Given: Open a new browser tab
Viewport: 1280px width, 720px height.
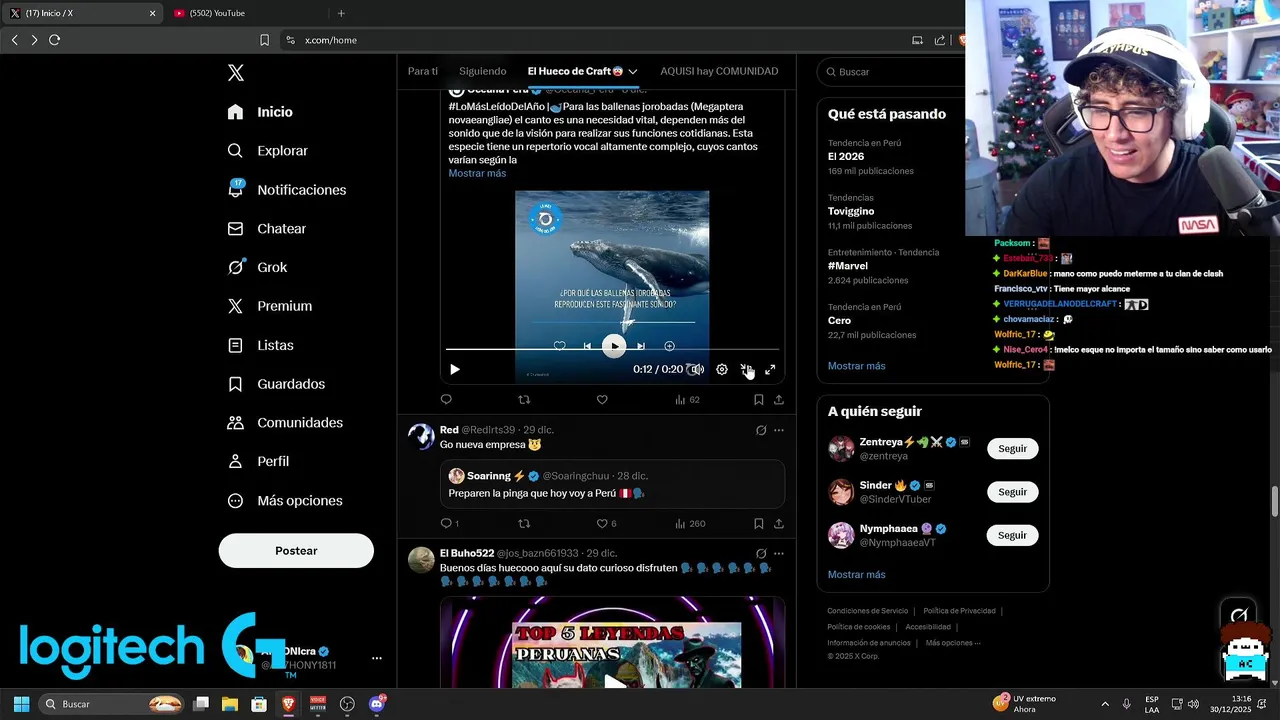Looking at the screenshot, I should pyautogui.click(x=341, y=13).
